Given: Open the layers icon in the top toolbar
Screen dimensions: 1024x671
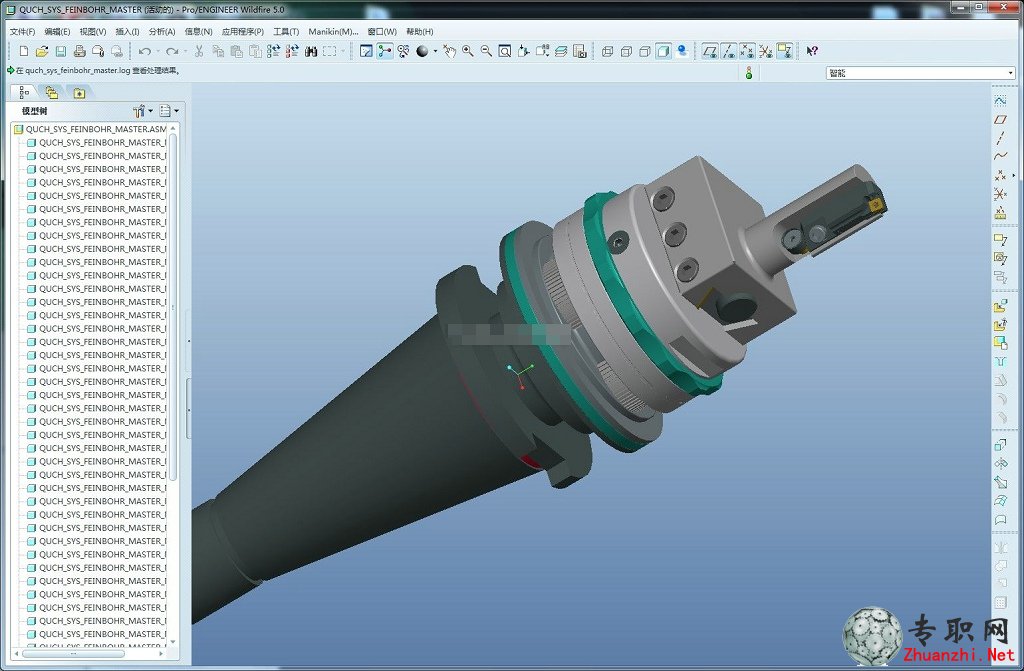Looking at the screenshot, I should (x=561, y=51).
